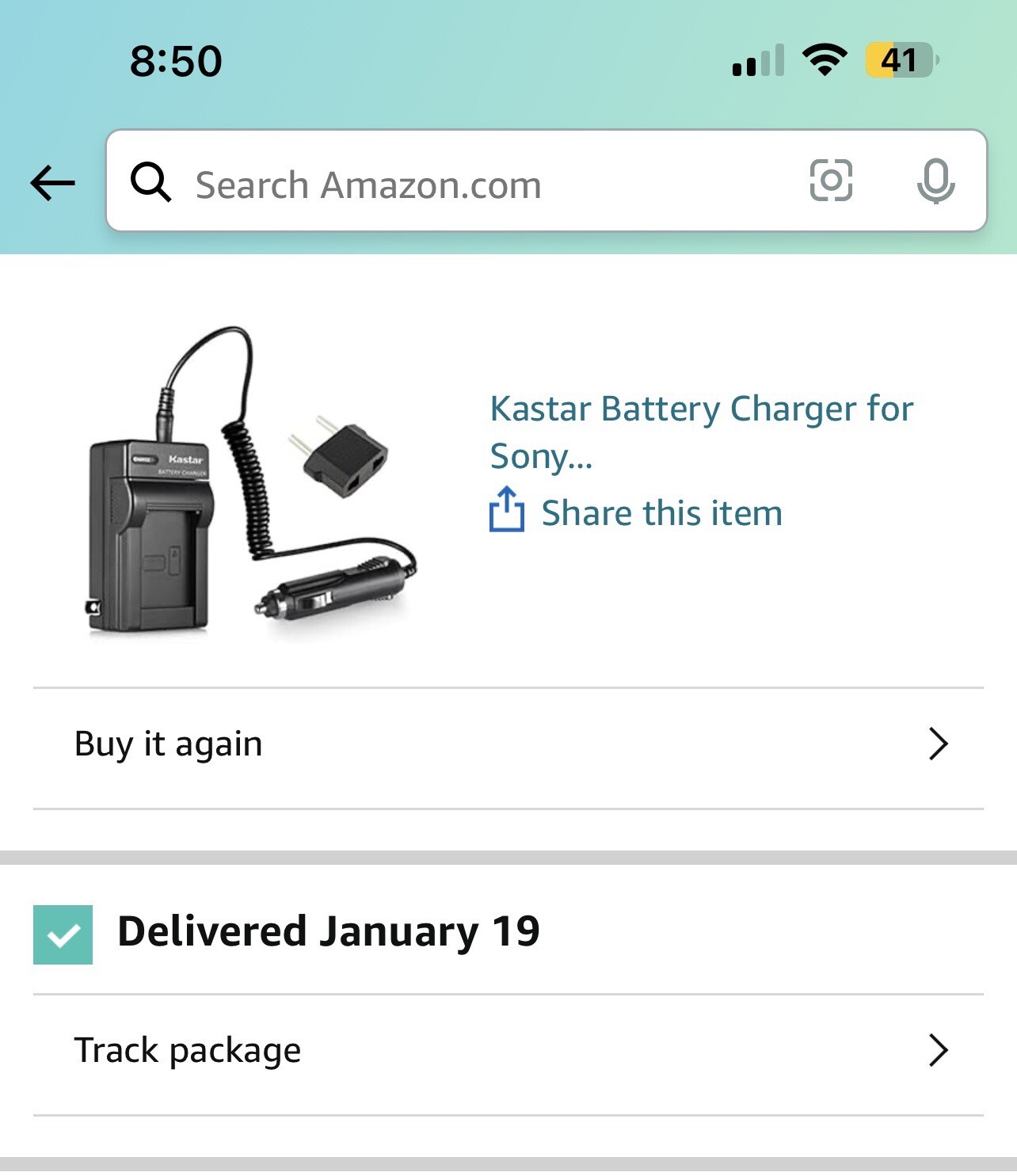Tap the plug adapter in product photo
This screenshot has height=1176, width=1017.
(341, 455)
